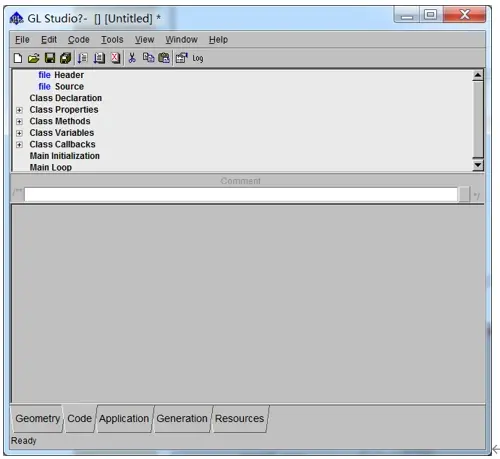Click the Save All stacked disks icon
The image size is (500, 459).
tap(65, 58)
